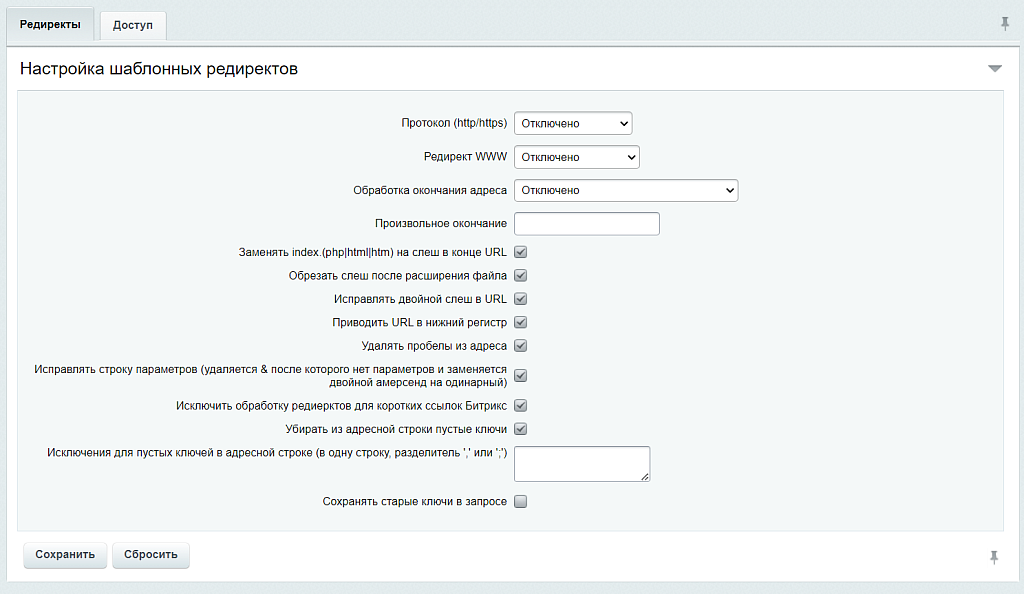The width and height of the screenshot is (1024, 594).
Task: Click the Произвольное окончание input field
Action: (x=586, y=223)
